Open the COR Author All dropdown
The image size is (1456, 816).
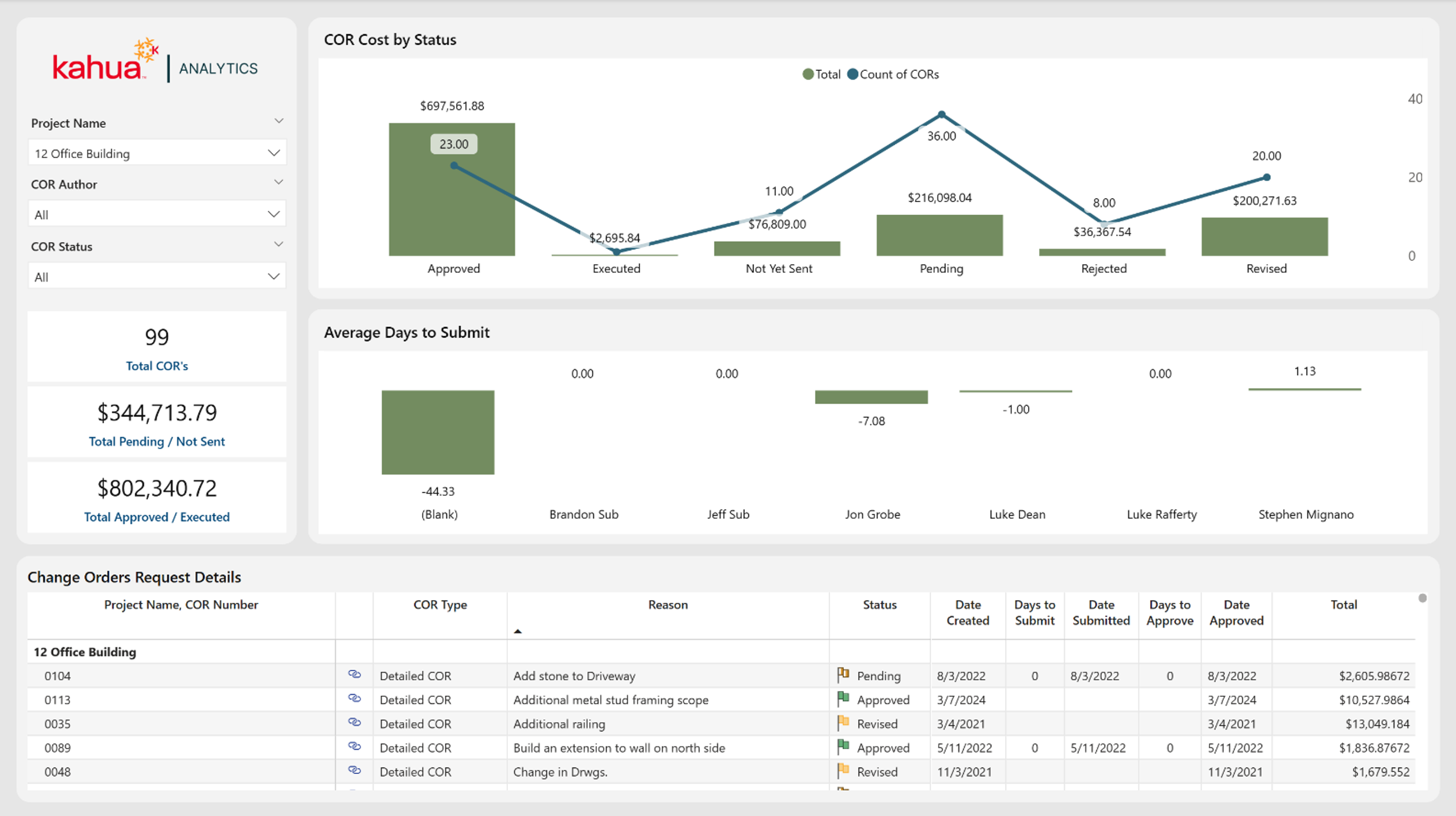pos(157,214)
